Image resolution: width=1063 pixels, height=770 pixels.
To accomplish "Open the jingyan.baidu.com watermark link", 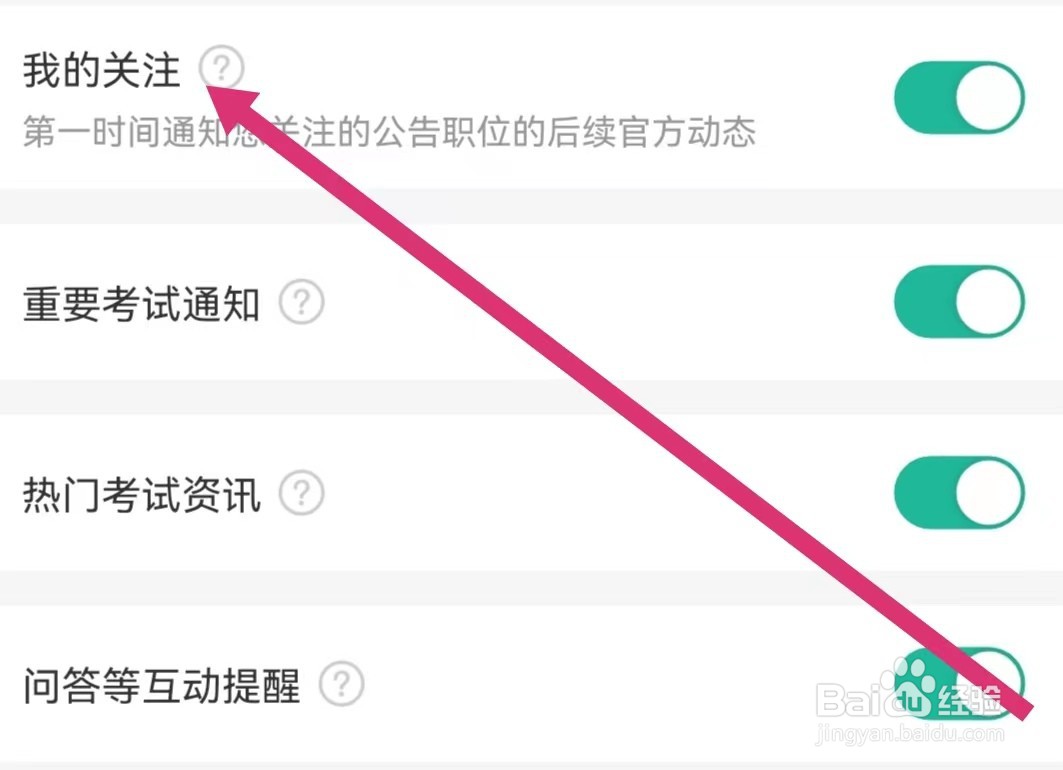I will [x=909, y=733].
